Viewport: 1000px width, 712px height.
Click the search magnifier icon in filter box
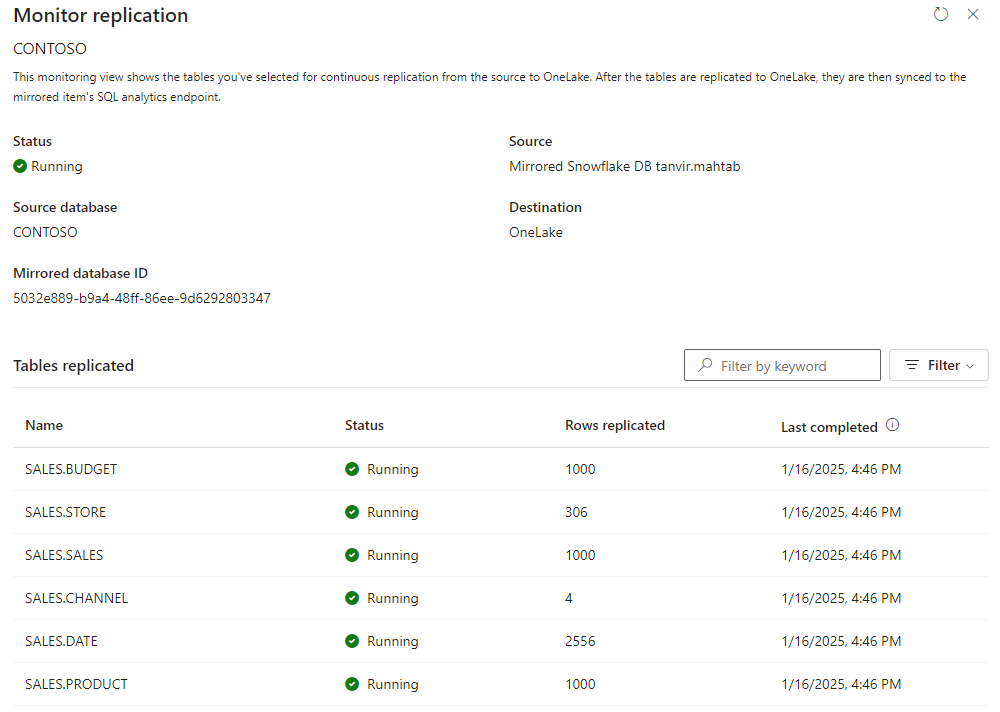(705, 365)
